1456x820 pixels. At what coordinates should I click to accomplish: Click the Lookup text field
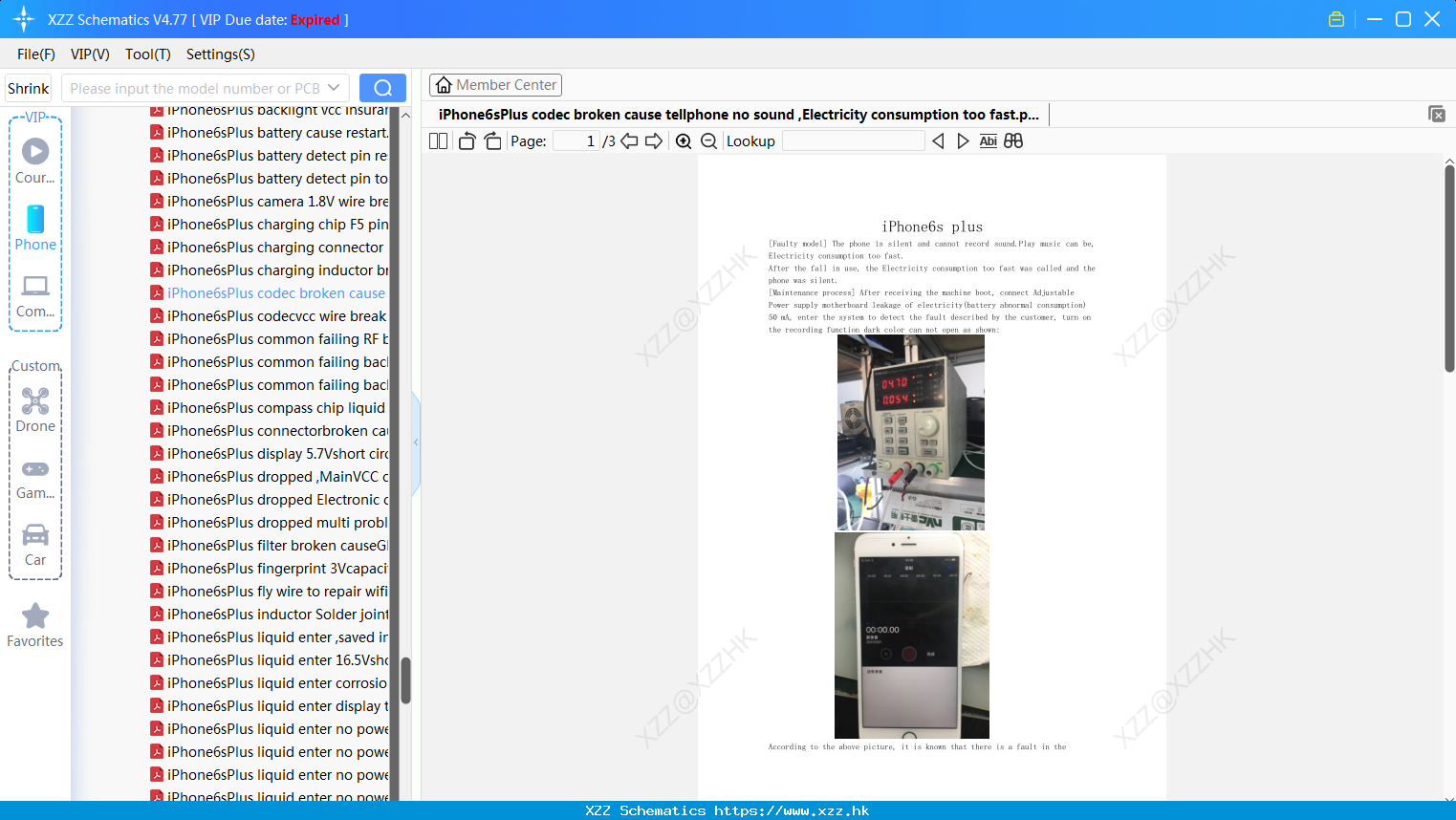click(854, 141)
